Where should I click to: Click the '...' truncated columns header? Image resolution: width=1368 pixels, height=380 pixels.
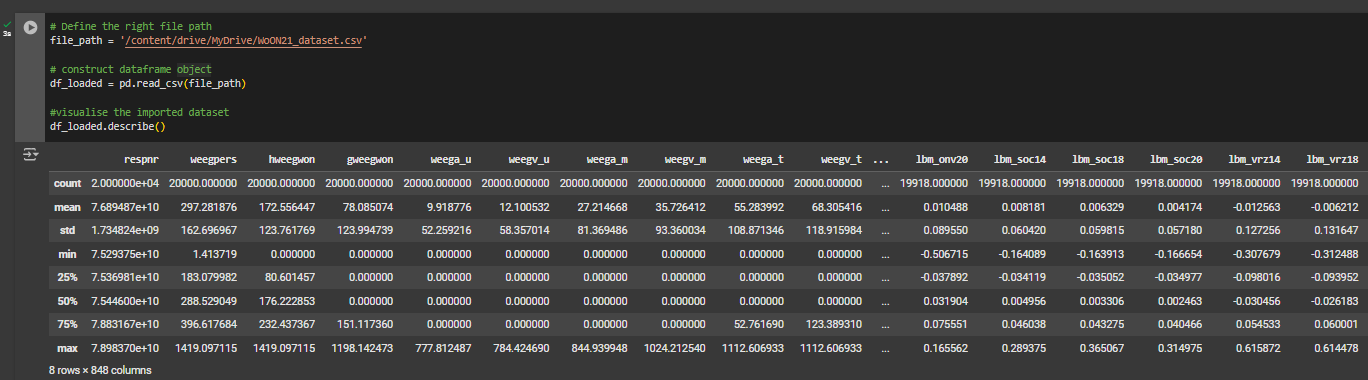point(880,159)
